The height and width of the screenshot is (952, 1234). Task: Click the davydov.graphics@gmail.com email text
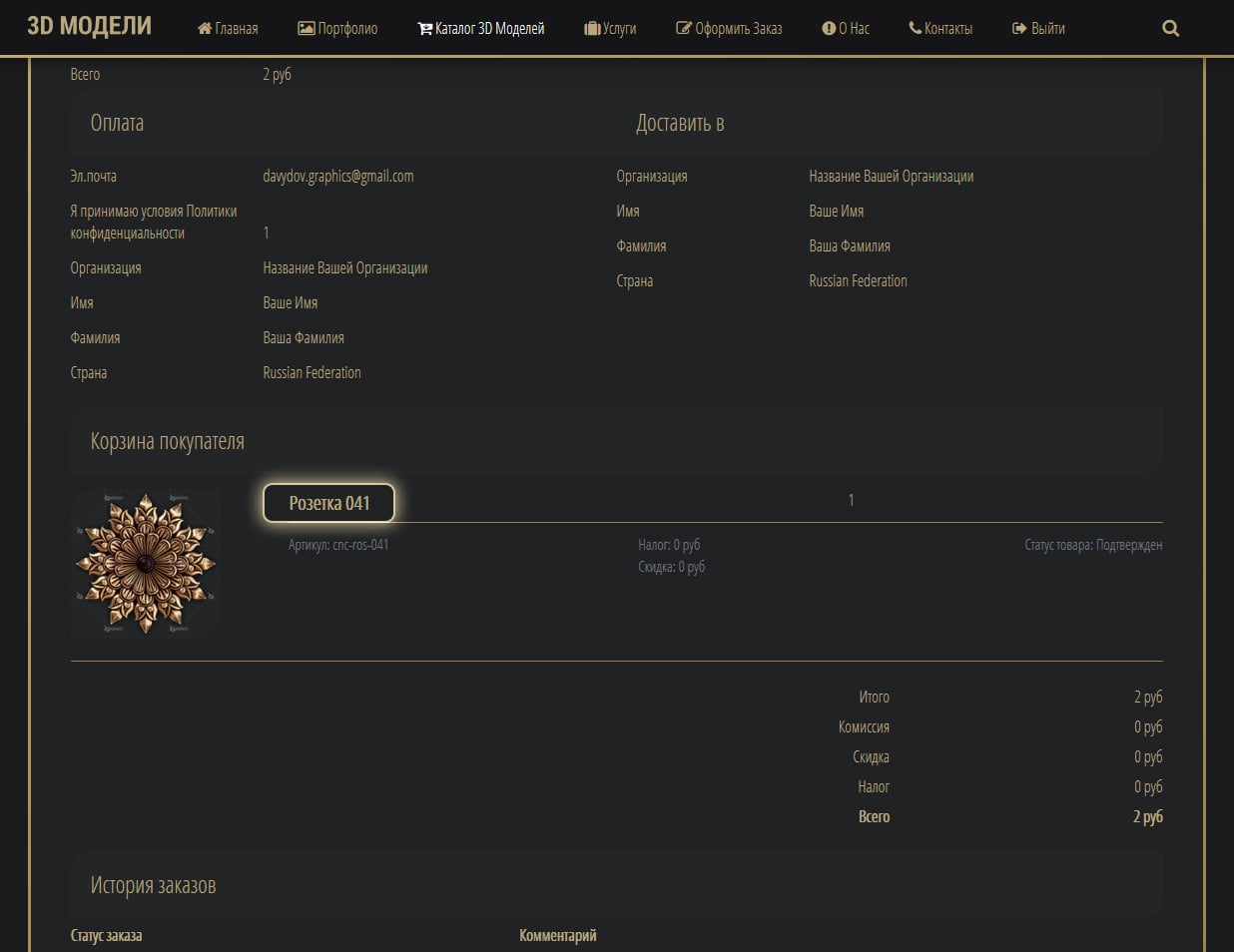pyautogui.click(x=338, y=177)
